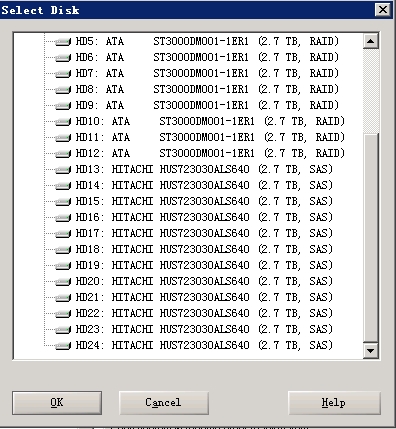Select HD13: HITACHI HUS723030ALS640 disk text

tap(204, 169)
